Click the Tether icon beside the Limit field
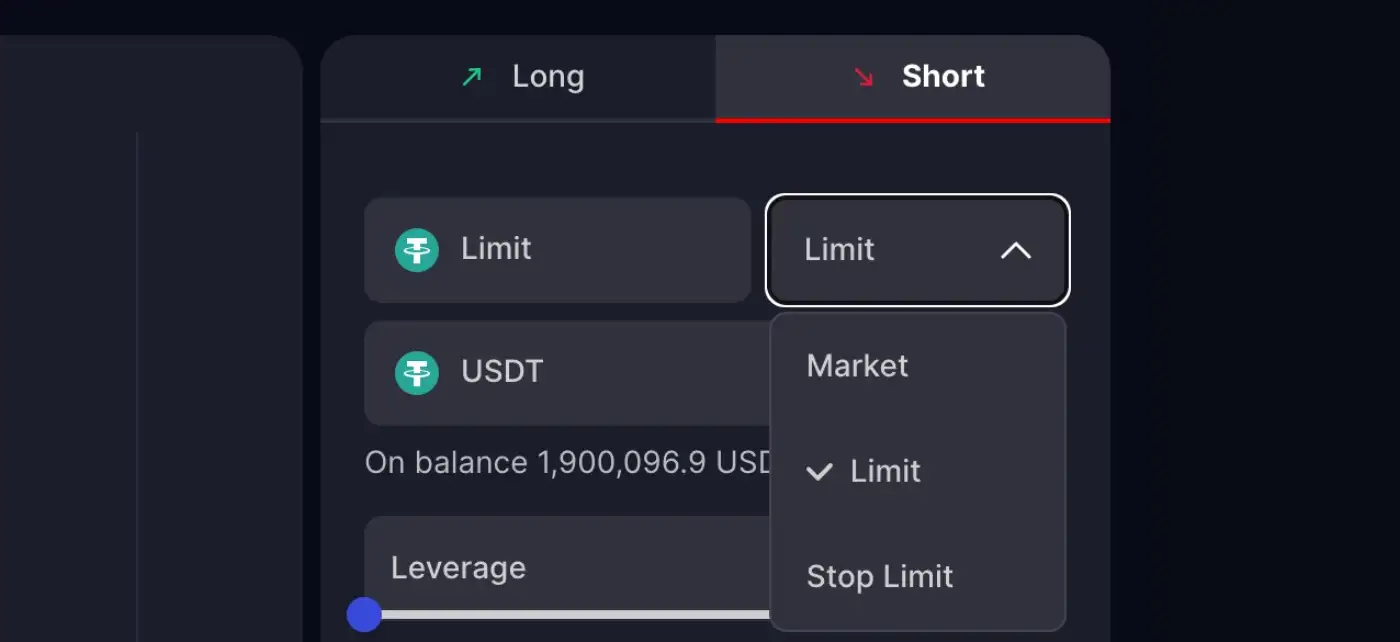 pos(417,250)
